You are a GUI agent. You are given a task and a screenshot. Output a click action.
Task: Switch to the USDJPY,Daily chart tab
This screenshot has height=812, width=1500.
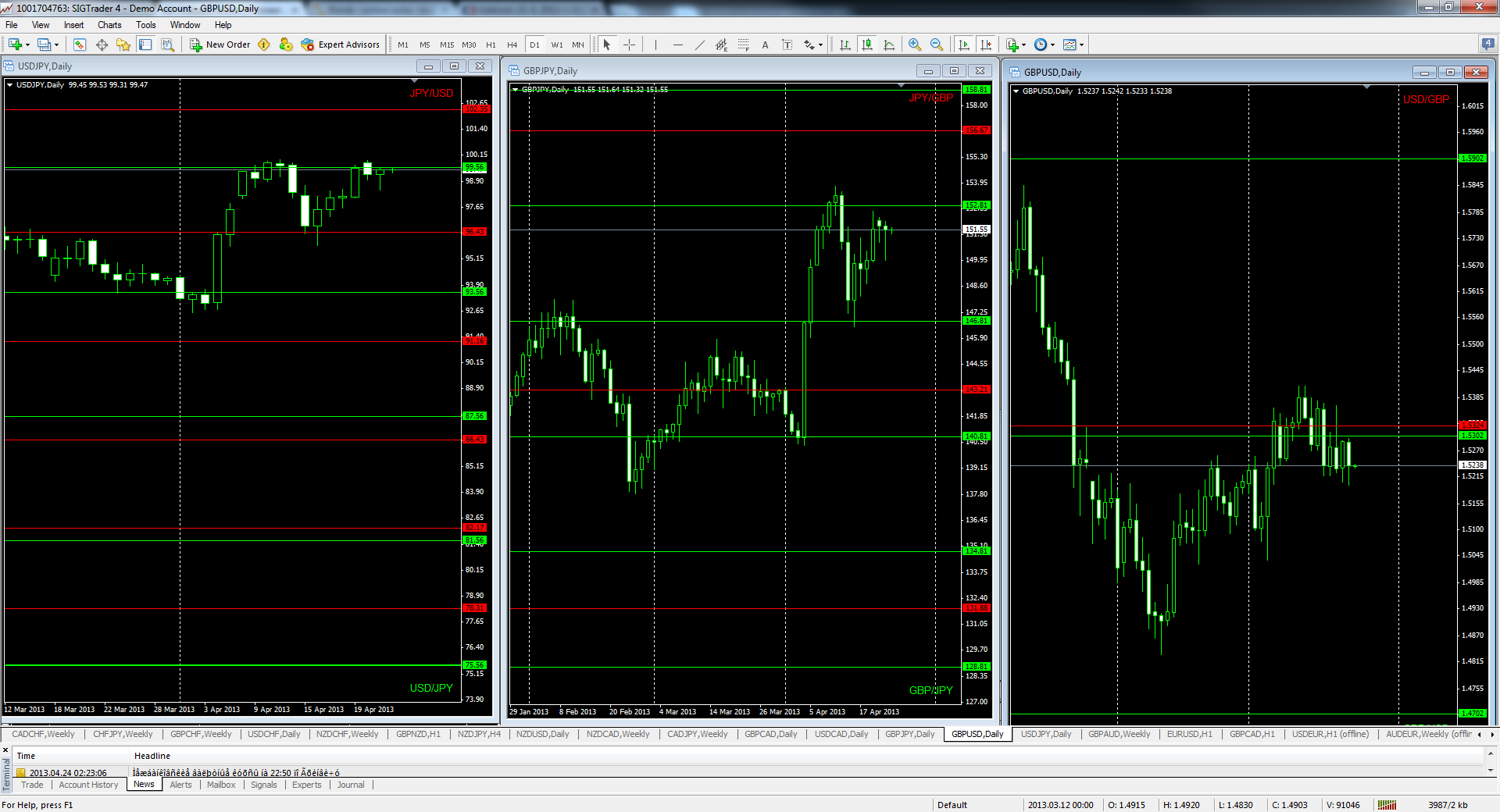click(1046, 734)
